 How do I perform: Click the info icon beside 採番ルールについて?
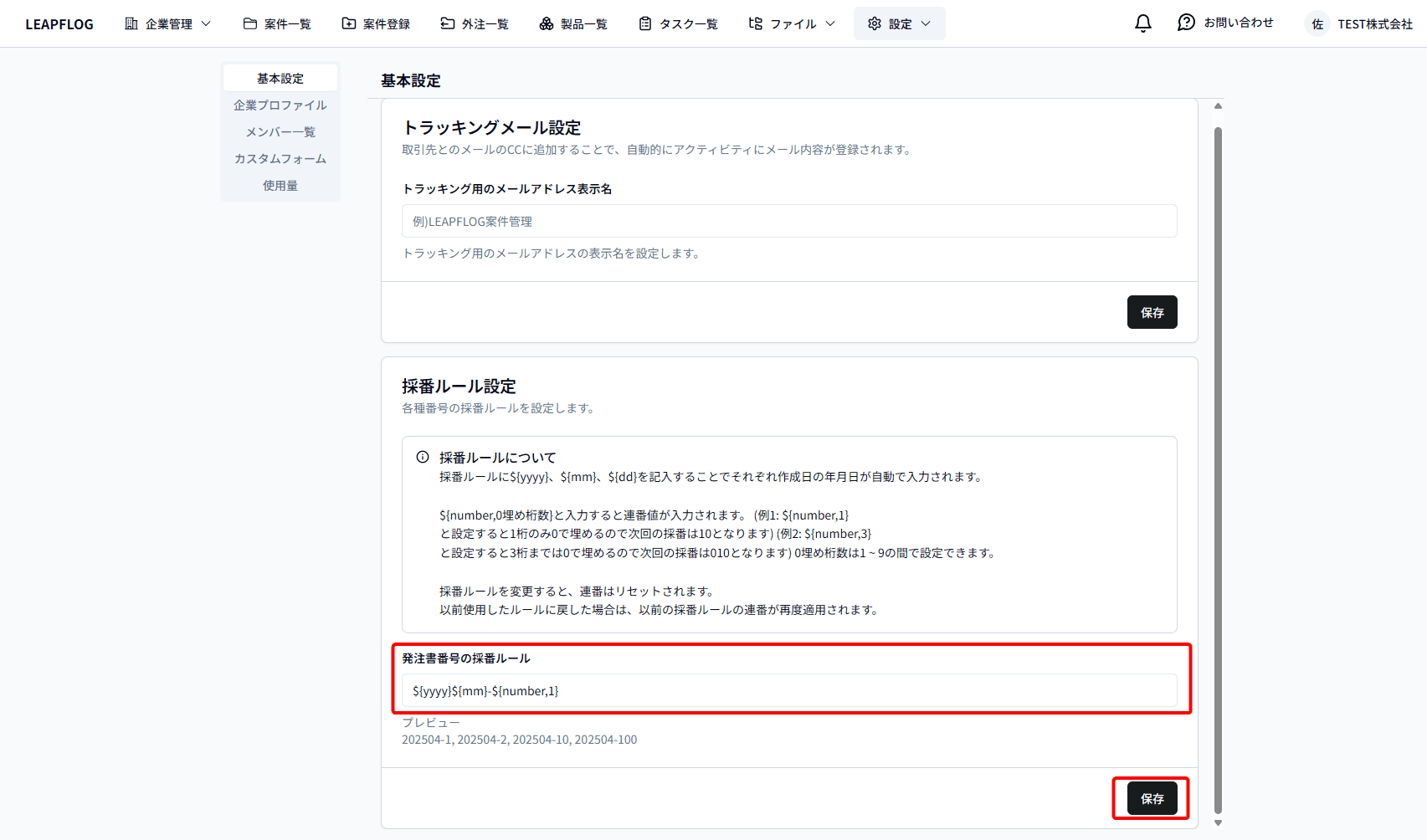(x=421, y=457)
